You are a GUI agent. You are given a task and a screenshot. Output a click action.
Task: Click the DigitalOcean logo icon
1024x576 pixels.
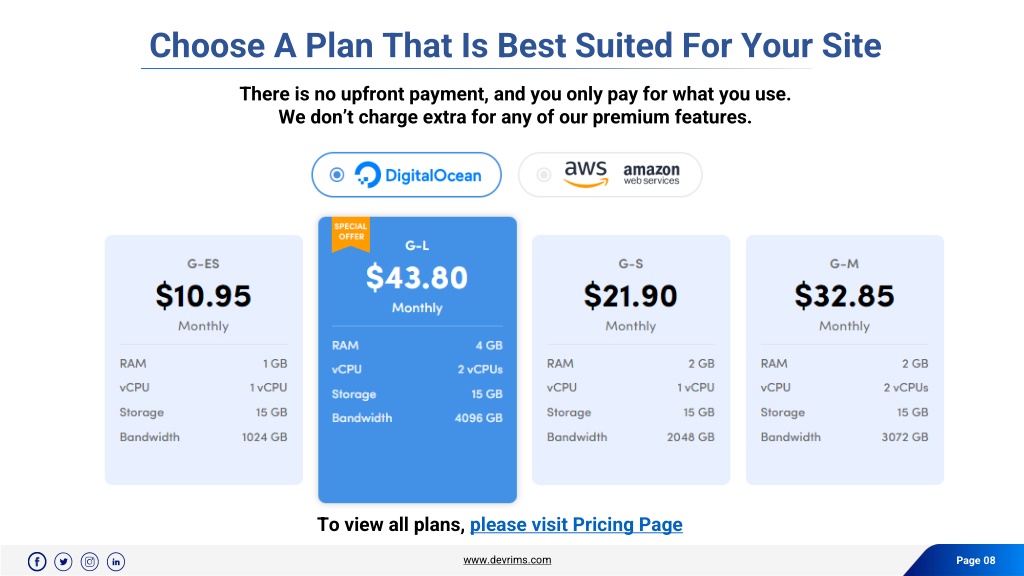coord(367,175)
